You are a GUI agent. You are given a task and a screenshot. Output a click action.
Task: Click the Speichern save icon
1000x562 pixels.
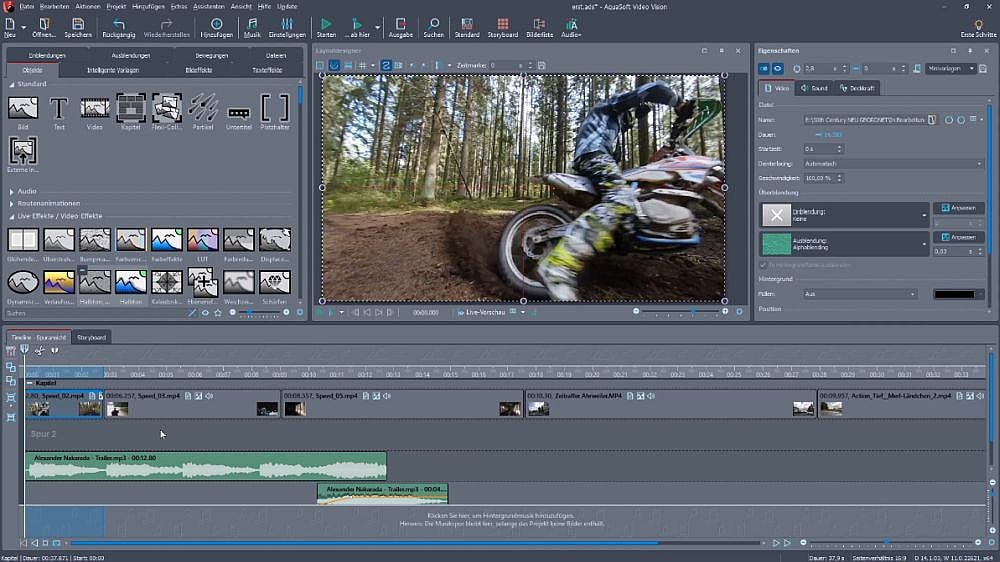point(78,25)
